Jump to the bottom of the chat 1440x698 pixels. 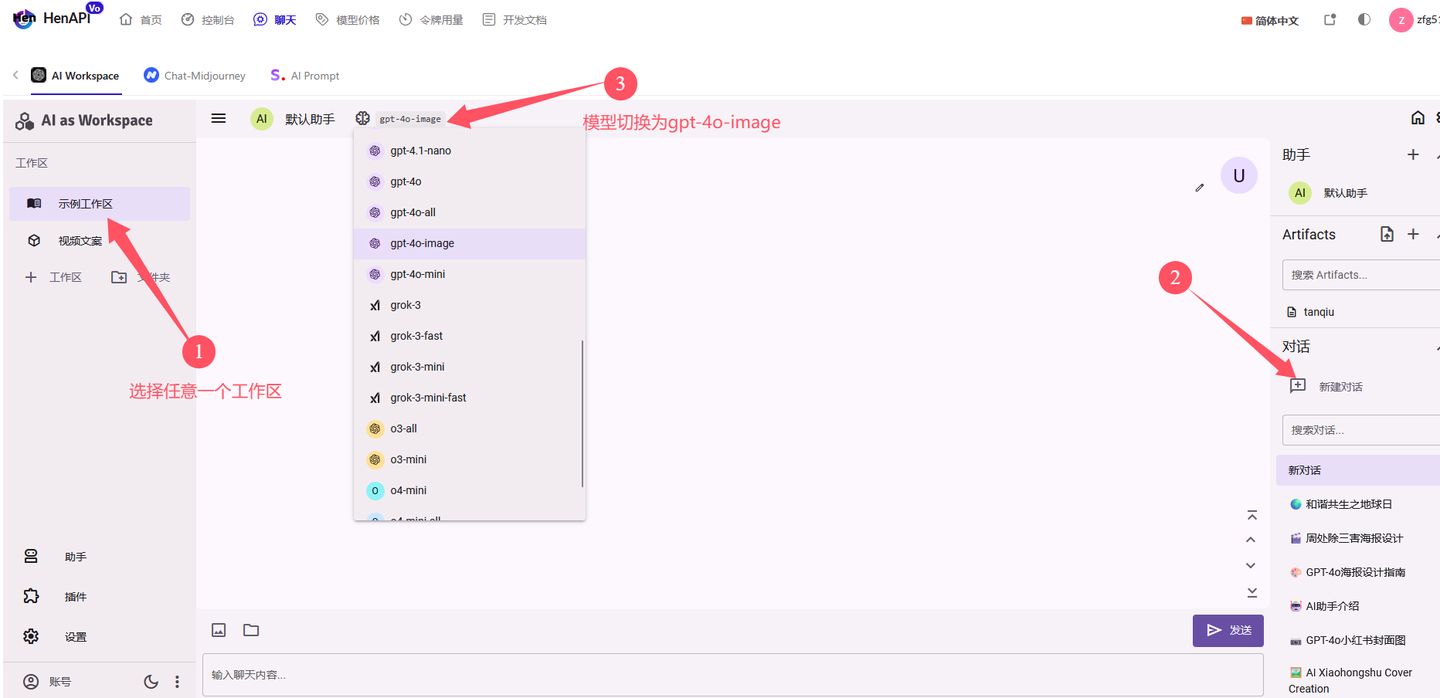click(x=1252, y=592)
